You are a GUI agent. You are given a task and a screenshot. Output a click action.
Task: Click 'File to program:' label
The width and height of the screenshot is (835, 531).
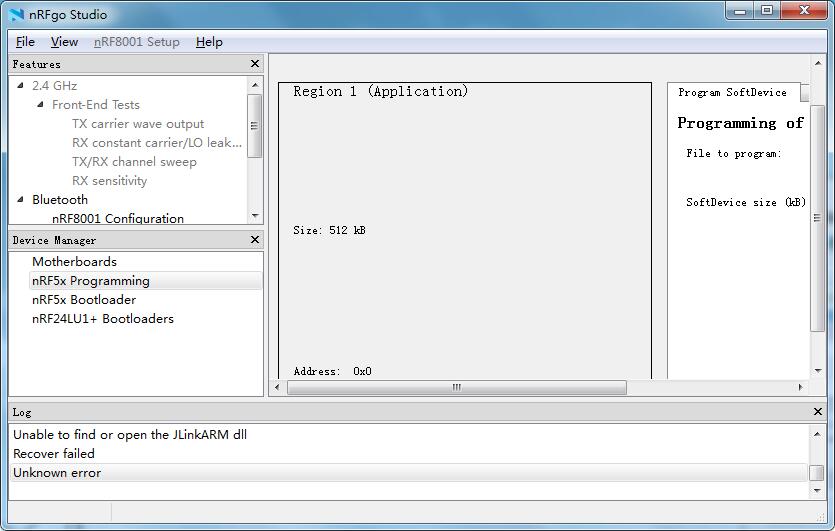734,153
